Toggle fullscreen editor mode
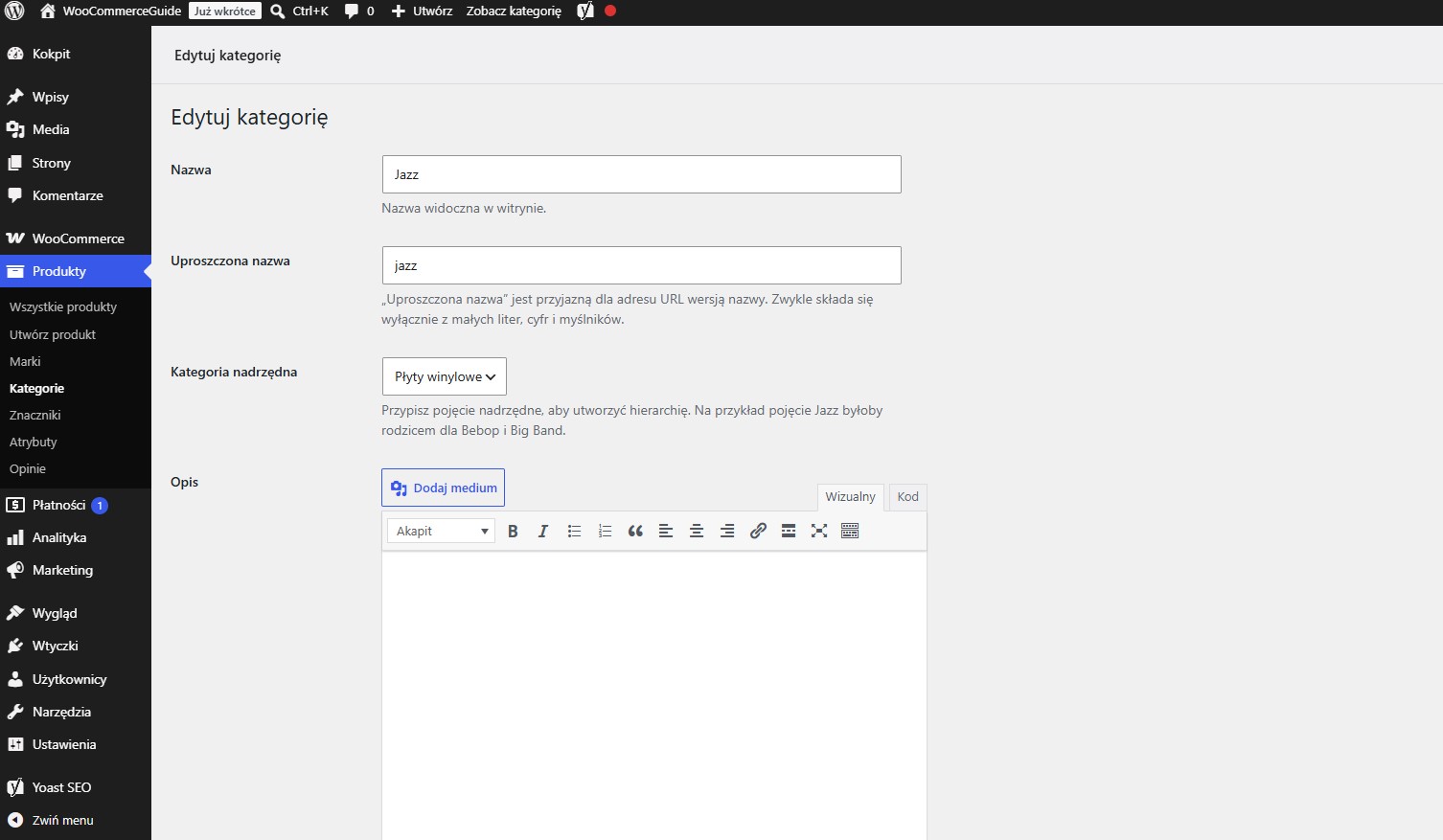Viewport: 1443px width, 840px height. click(819, 531)
